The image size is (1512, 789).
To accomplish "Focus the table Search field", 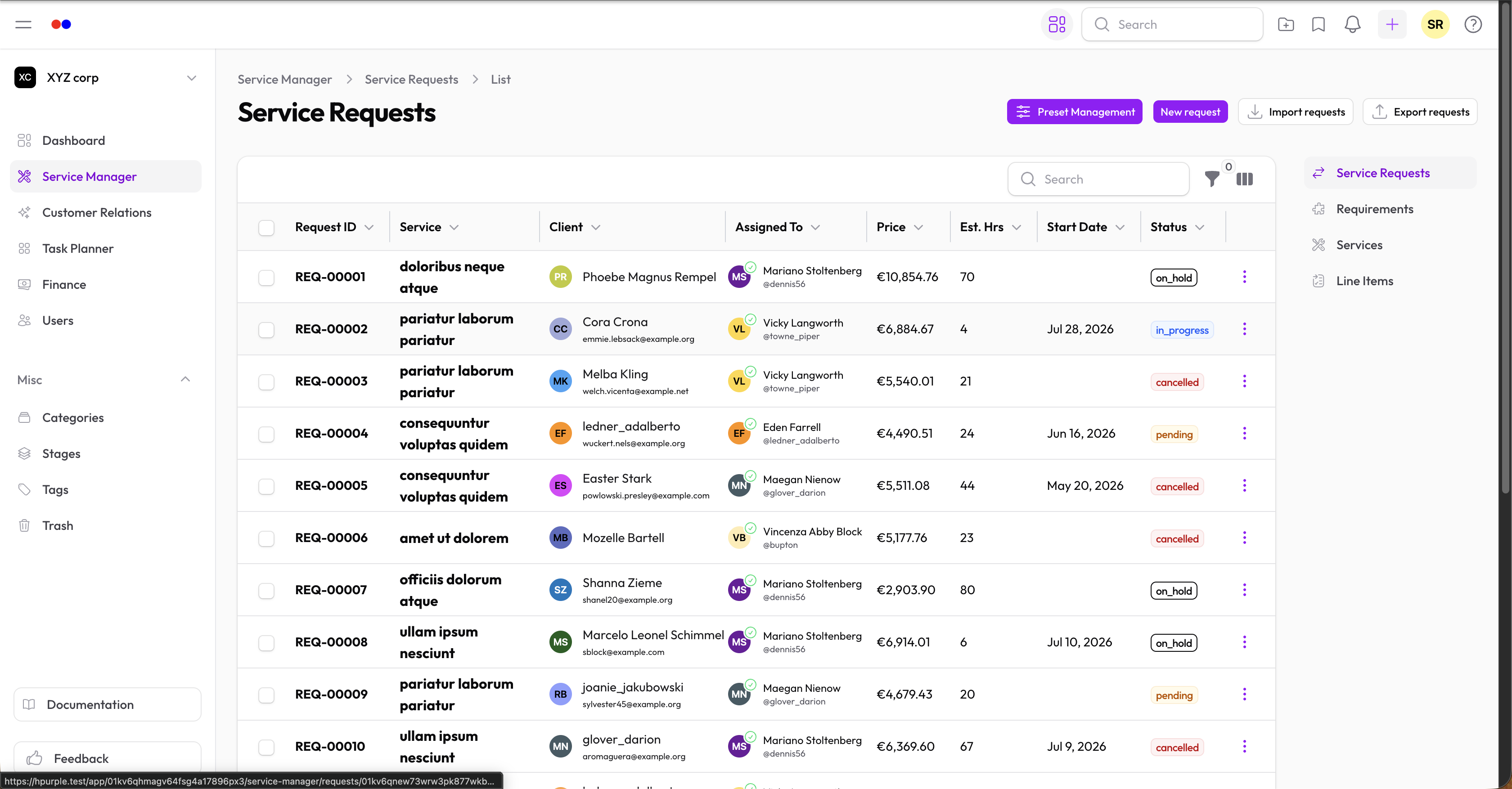I will tap(1098, 179).
